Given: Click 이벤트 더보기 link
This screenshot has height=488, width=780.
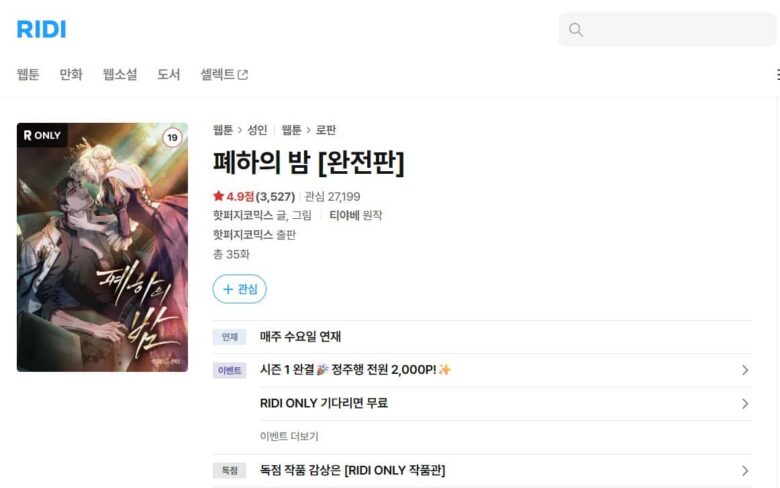Looking at the screenshot, I should click(289, 436).
